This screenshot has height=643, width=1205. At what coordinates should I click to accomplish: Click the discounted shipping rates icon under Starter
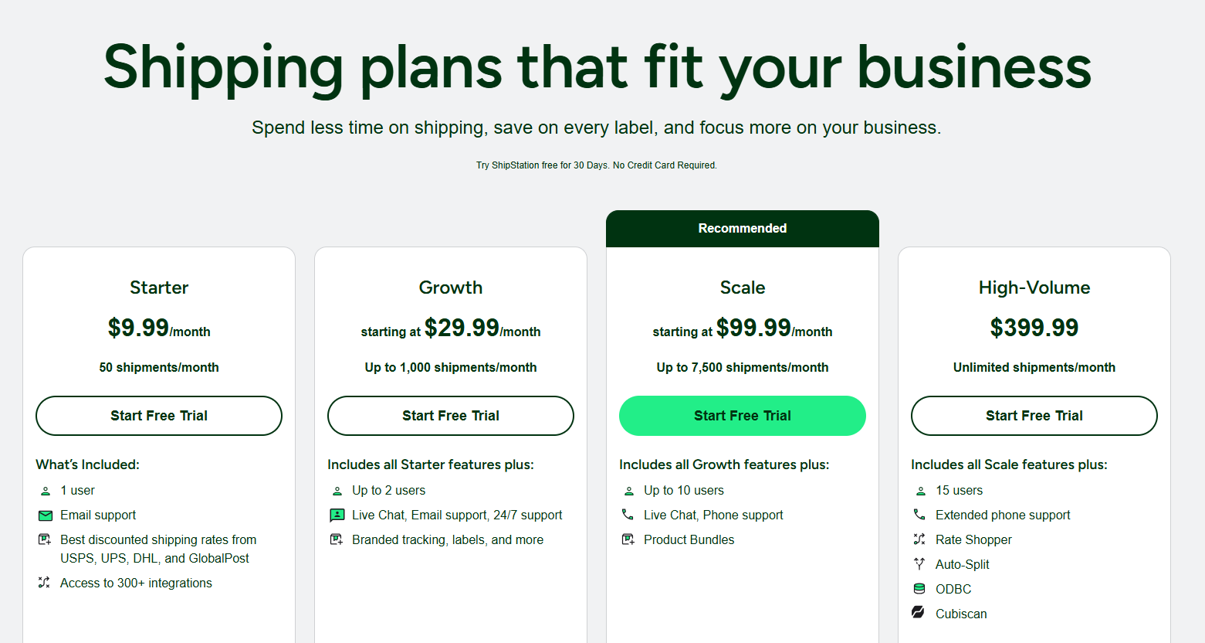tap(45, 539)
